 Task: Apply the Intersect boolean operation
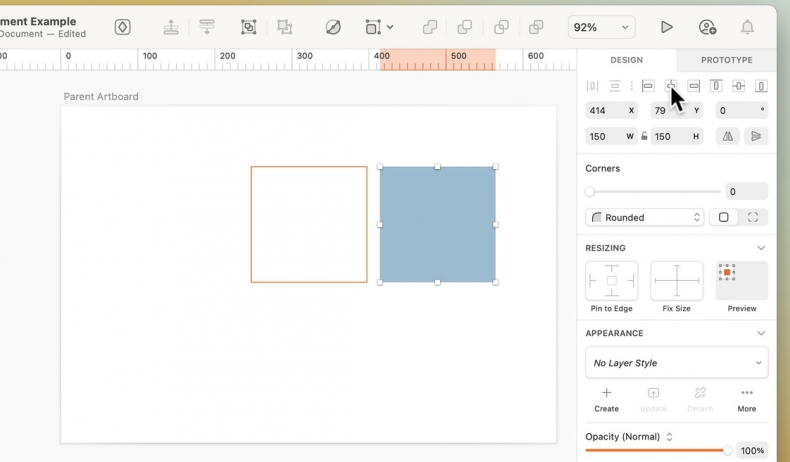click(x=501, y=27)
